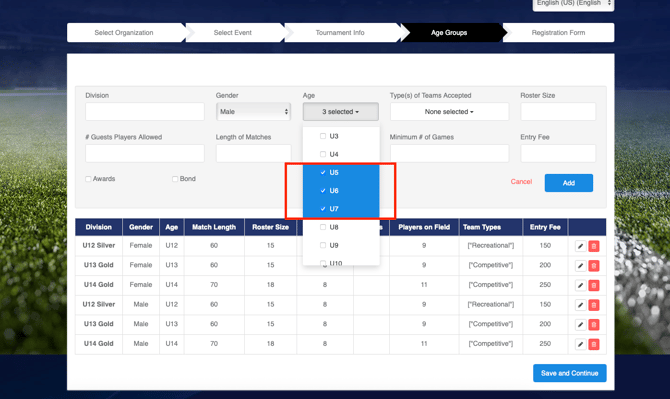Focus the Length of Matches field
This screenshot has width=670, height=399.
[253, 153]
